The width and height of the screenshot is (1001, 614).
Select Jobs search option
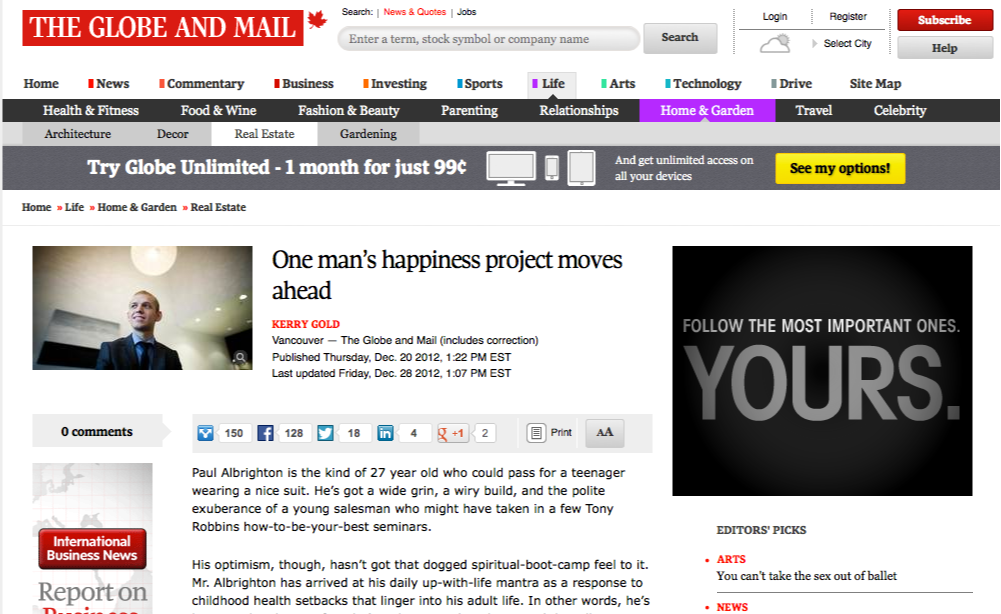(467, 11)
